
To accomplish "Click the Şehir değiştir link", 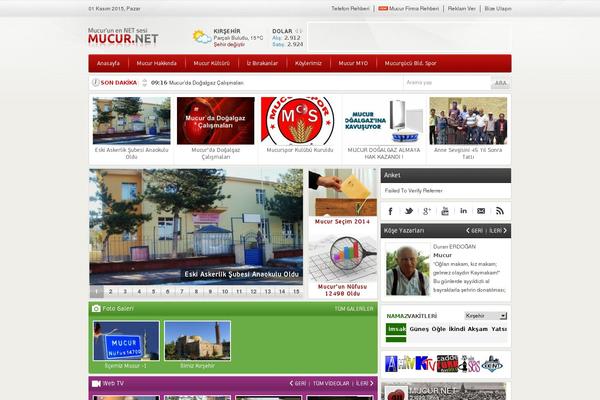I will [229, 44].
